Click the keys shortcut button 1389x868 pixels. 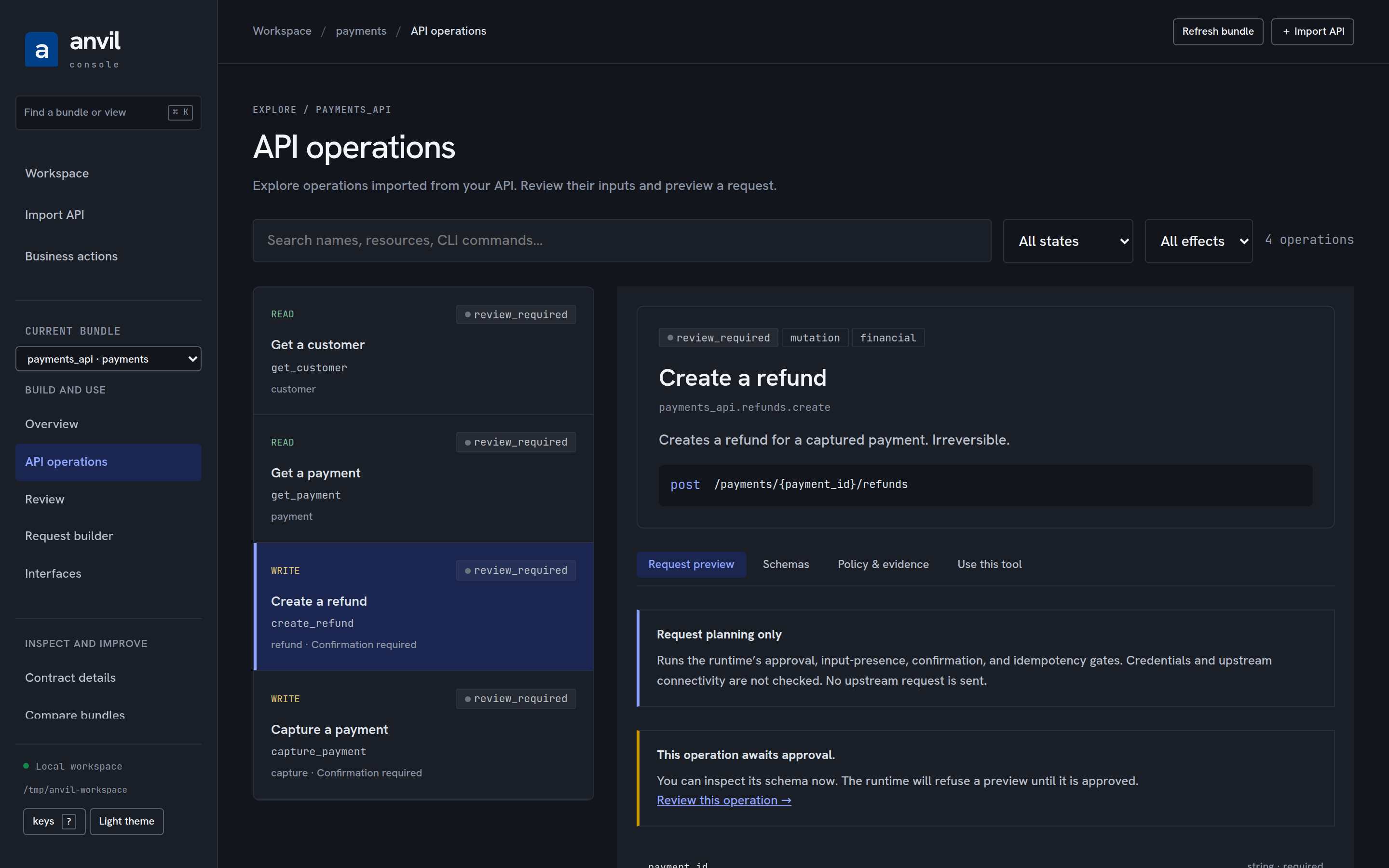54,822
